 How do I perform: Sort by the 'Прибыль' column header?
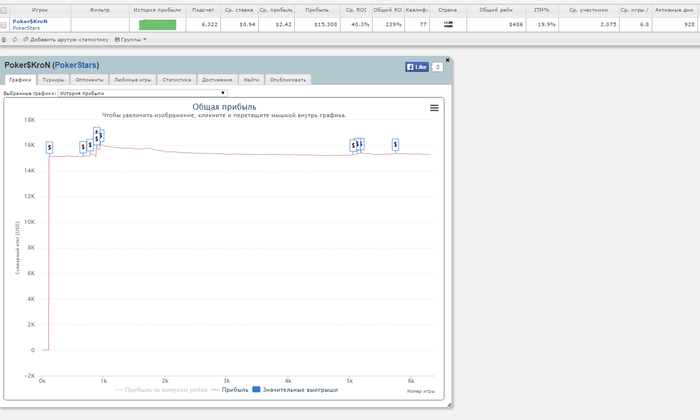[x=317, y=10]
